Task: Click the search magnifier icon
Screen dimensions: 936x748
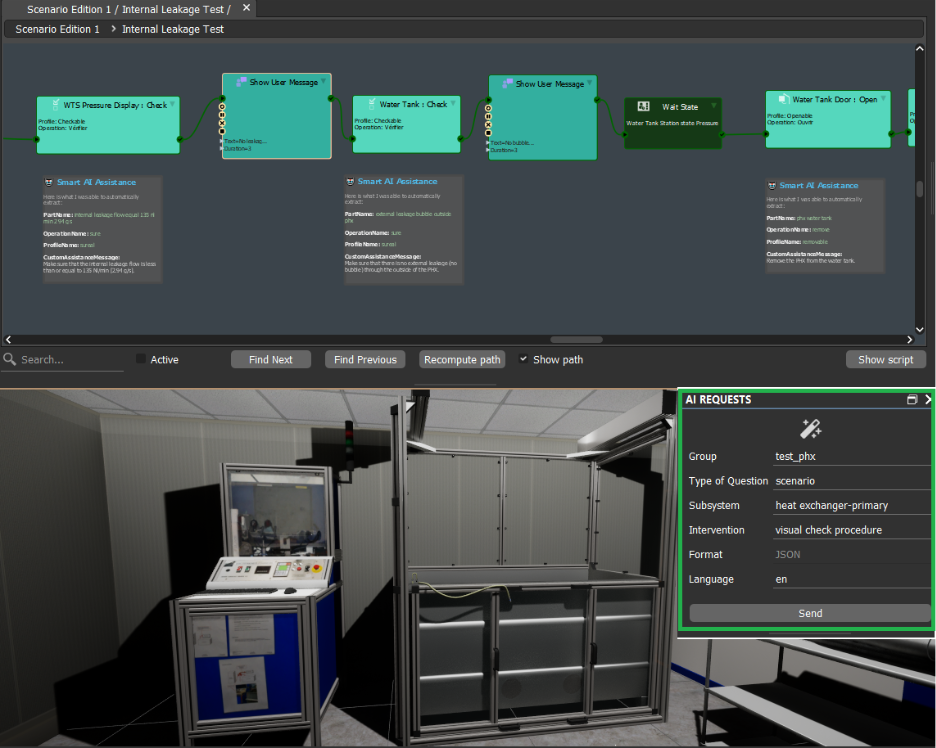Action: click(9, 359)
